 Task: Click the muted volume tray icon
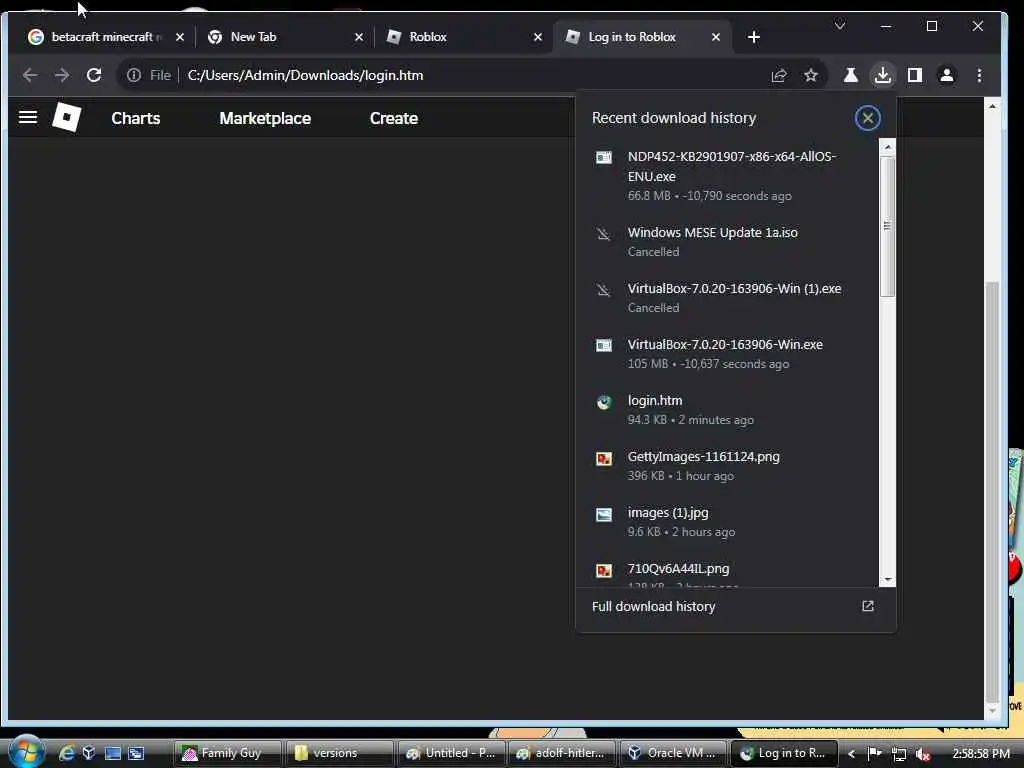pyautogui.click(x=922, y=754)
